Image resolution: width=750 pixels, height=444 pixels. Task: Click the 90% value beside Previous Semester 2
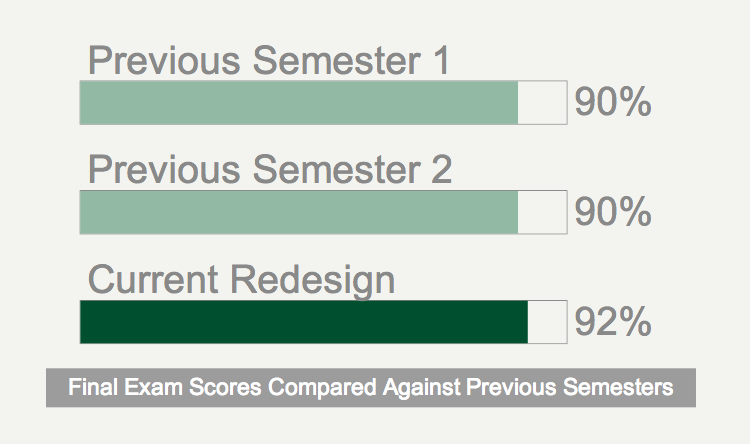click(x=613, y=211)
